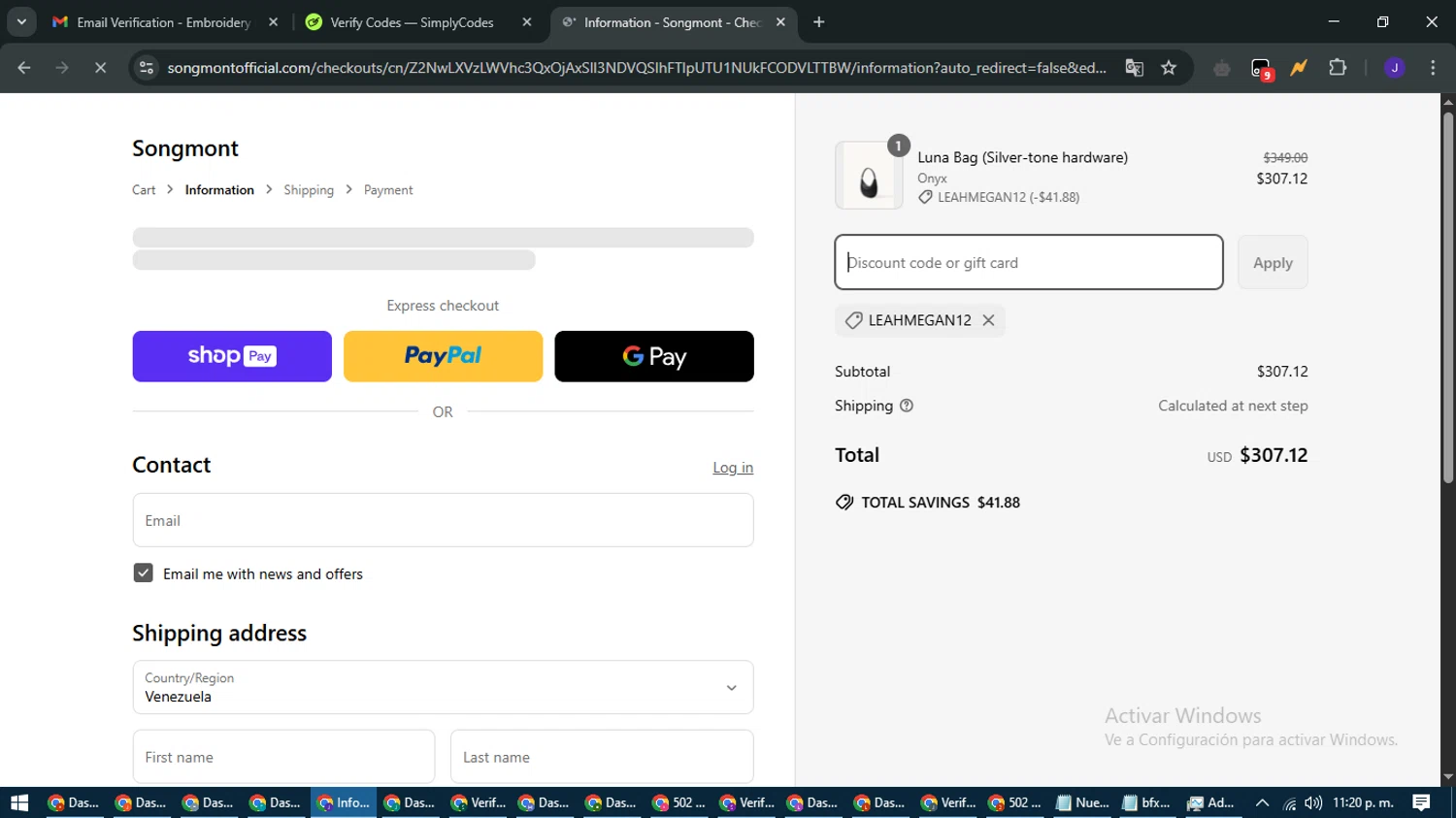Click the Shipping breadcrumb step
The image size is (1456, 818).
coord(309,190)
